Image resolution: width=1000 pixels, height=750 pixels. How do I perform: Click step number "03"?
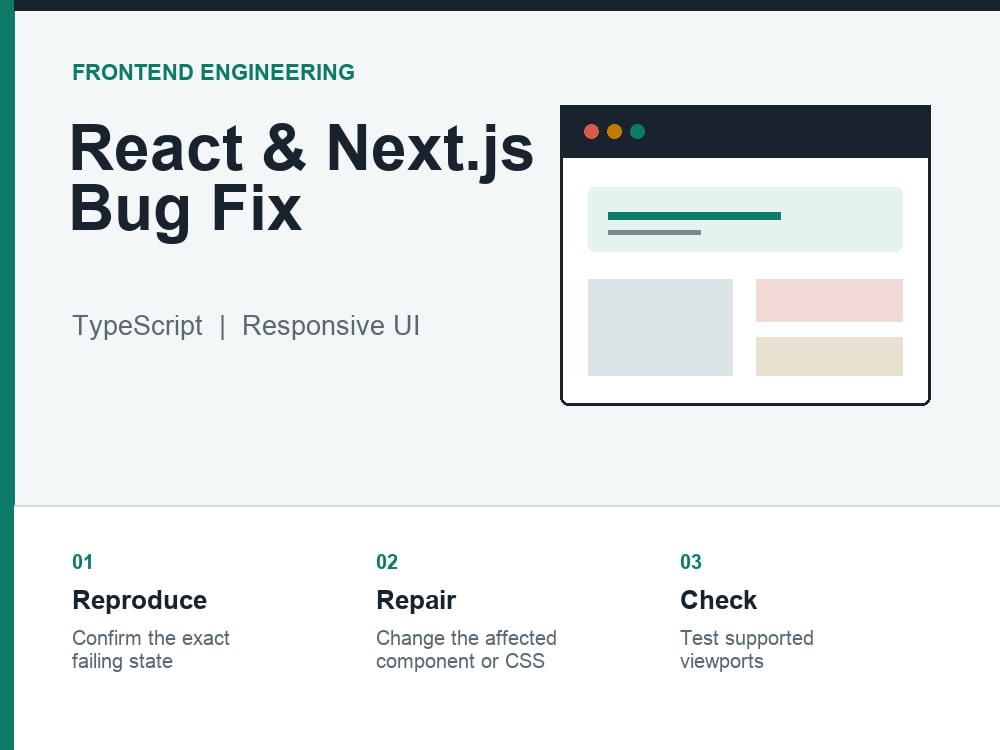click(691, 562)
